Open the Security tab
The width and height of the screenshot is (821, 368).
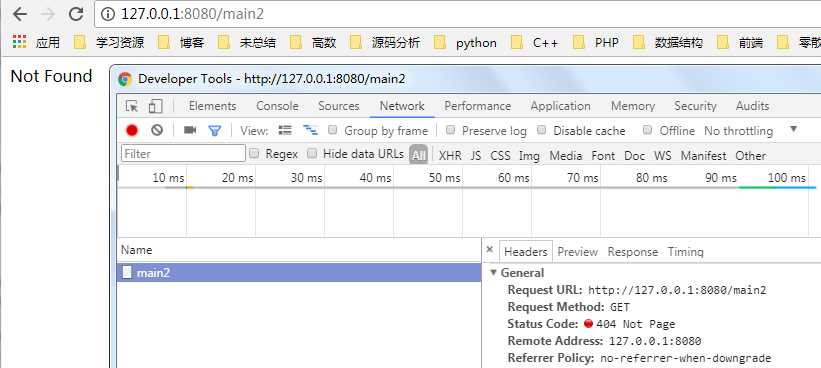[695, 106]
